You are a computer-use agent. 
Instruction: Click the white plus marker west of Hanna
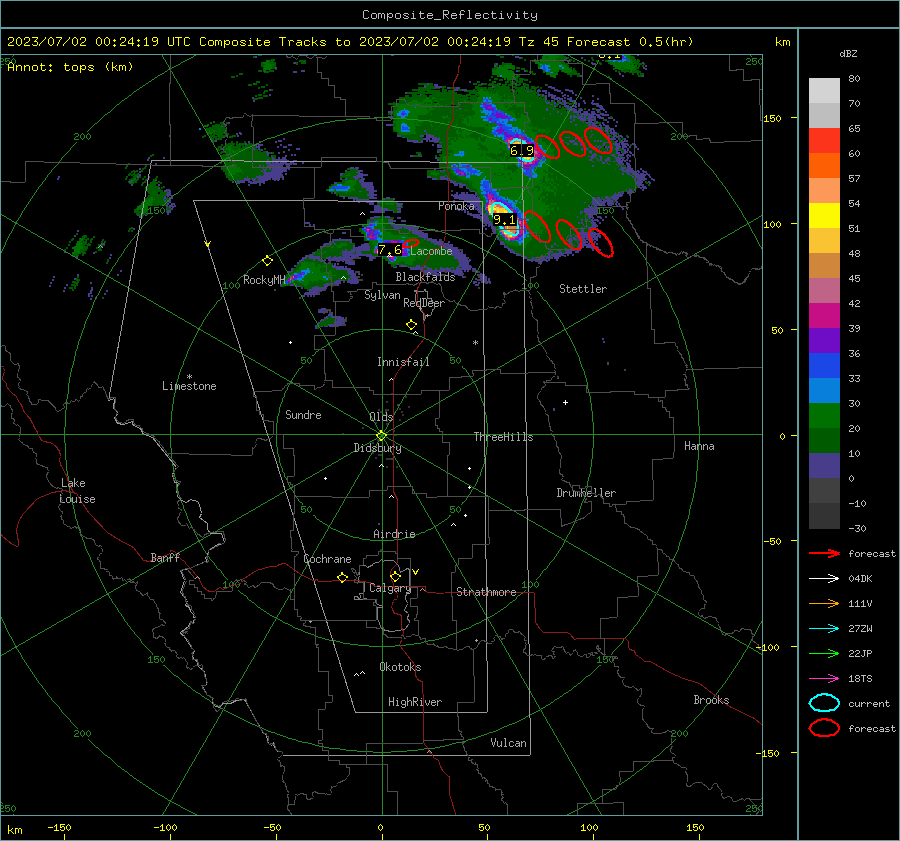click(x=565, y=403)
